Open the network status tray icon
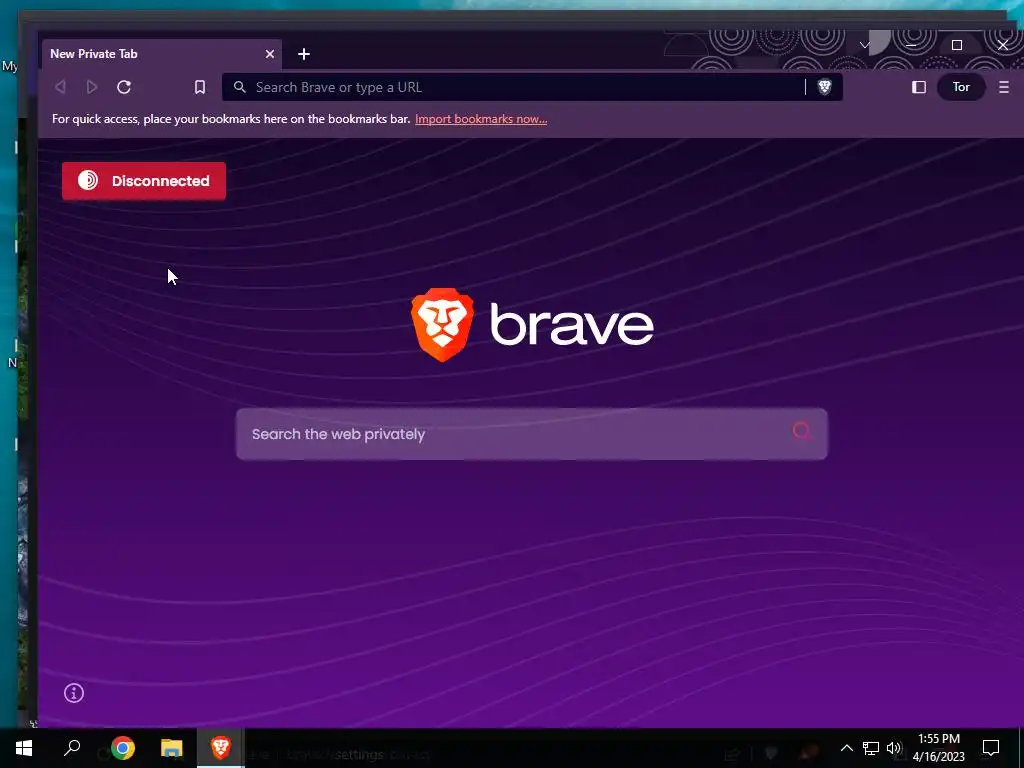Image resolution: width=1024 pixels, height=768 pixels. tap(871, 748)
